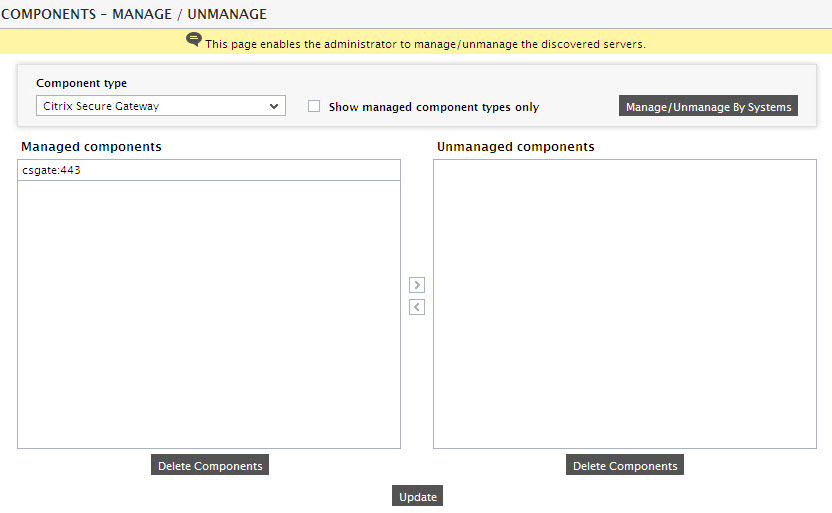
Task: Click inside the Unmanaged components list box
Action: coord(625,304)
